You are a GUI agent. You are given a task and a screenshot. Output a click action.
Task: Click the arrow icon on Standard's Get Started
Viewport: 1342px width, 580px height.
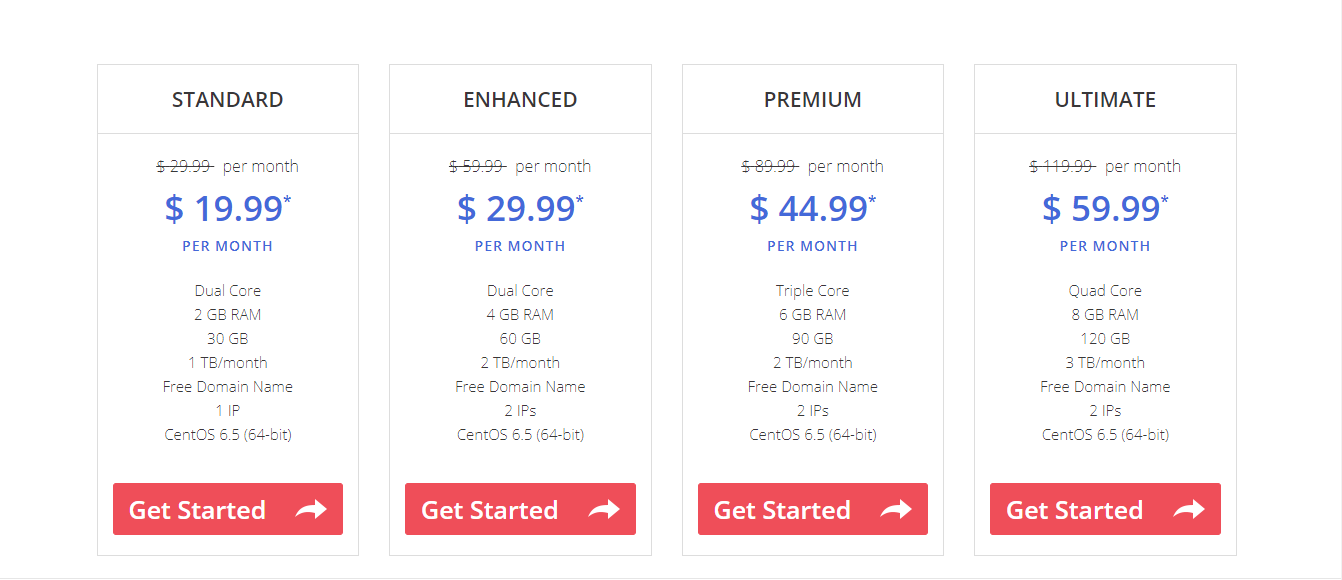(x=311, y=510)
